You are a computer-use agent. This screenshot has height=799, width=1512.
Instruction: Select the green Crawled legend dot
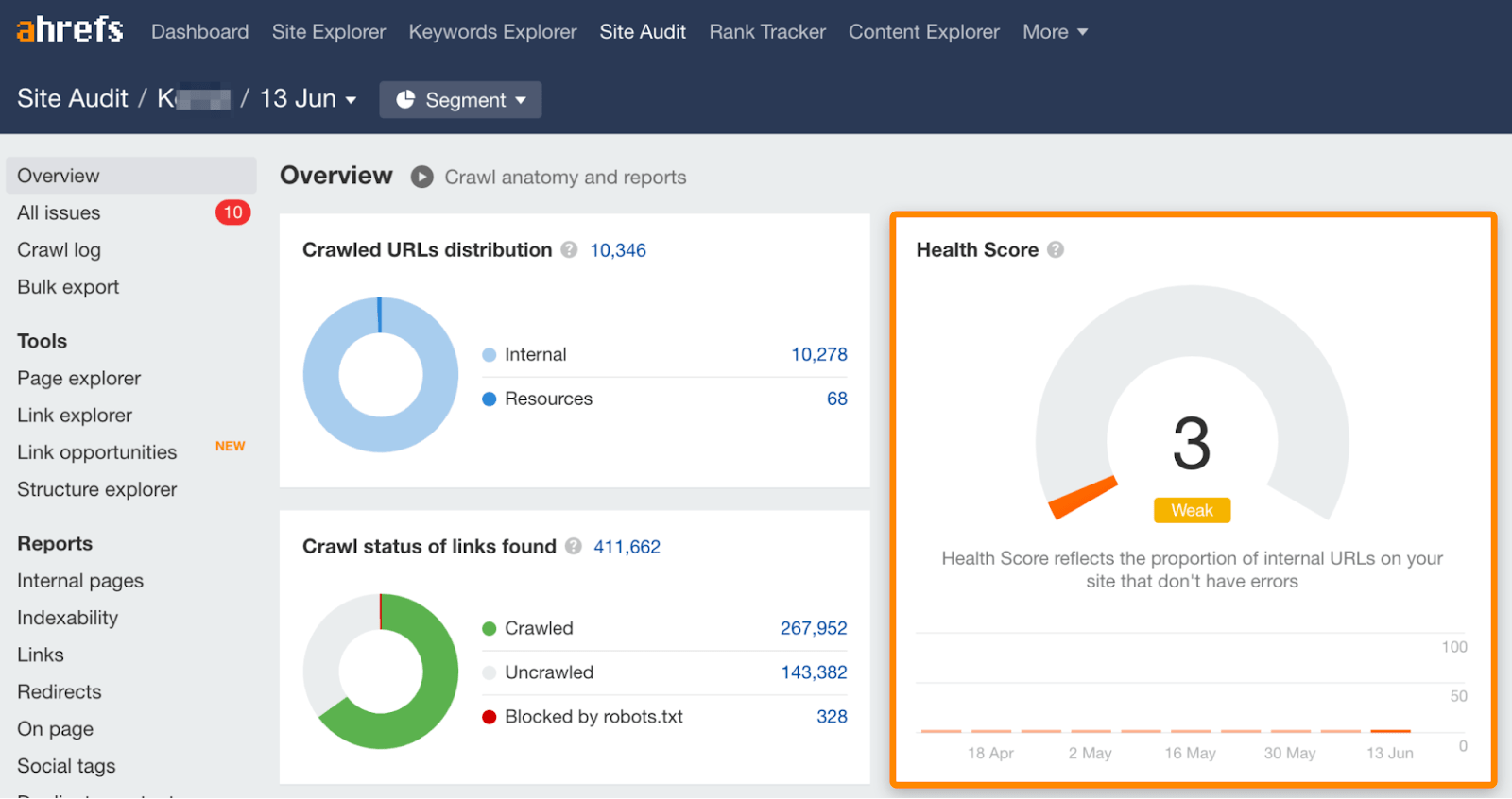[490, 628]
